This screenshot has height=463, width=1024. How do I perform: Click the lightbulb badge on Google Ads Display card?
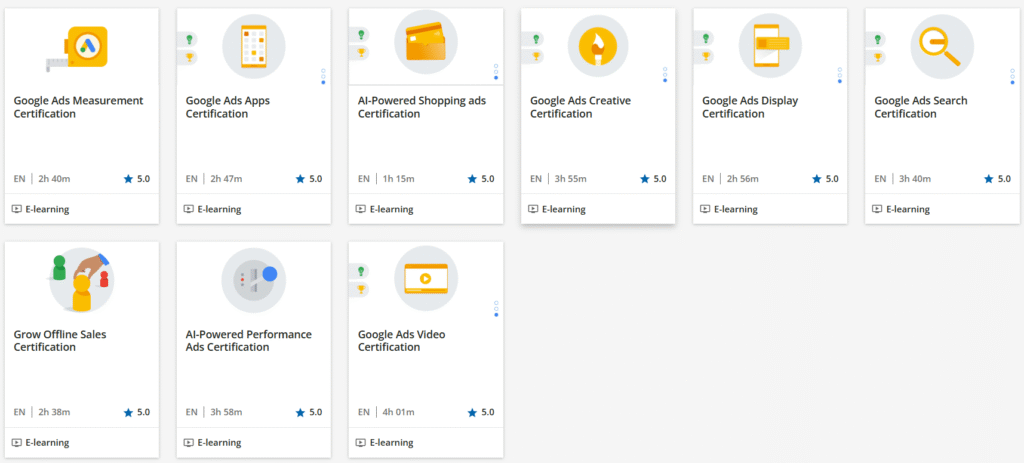pos(706,39)
